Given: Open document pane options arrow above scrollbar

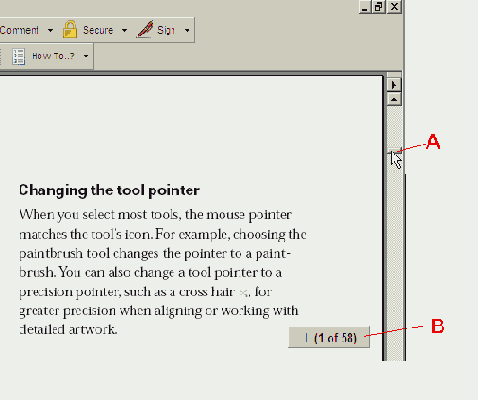Looking at the screenshot, I should click(394, 85).
